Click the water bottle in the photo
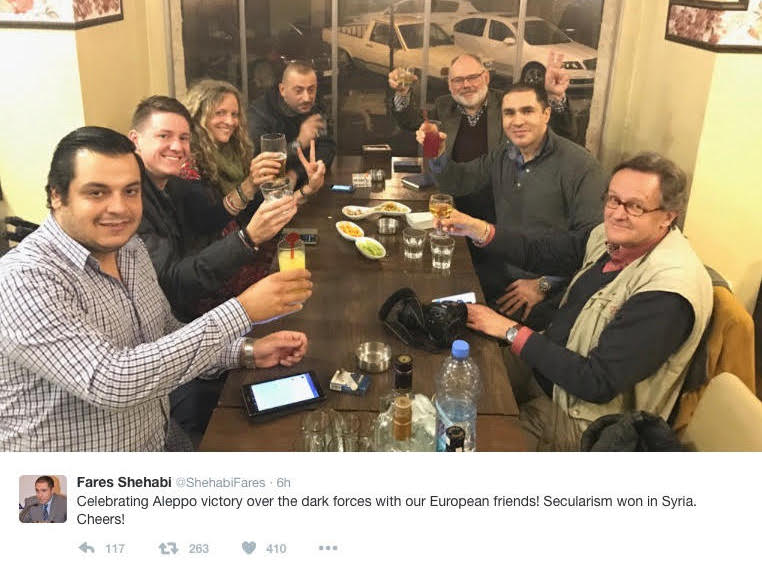The height and width of the screenshot is (567, 762). pyautogui.click(x=457, y=395)
